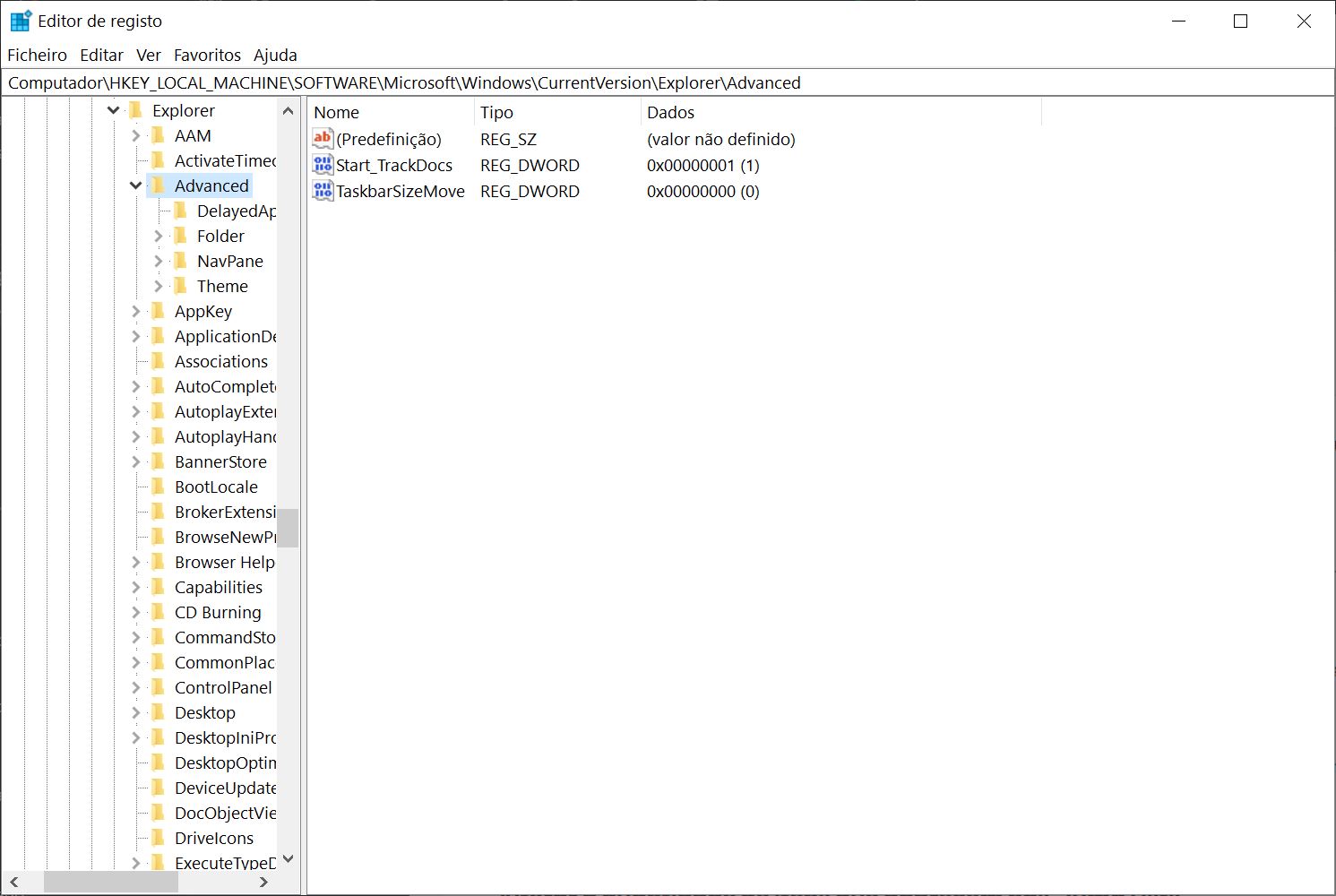
Task: Click the Folder subkey folder icon
Action: (181, 236)
